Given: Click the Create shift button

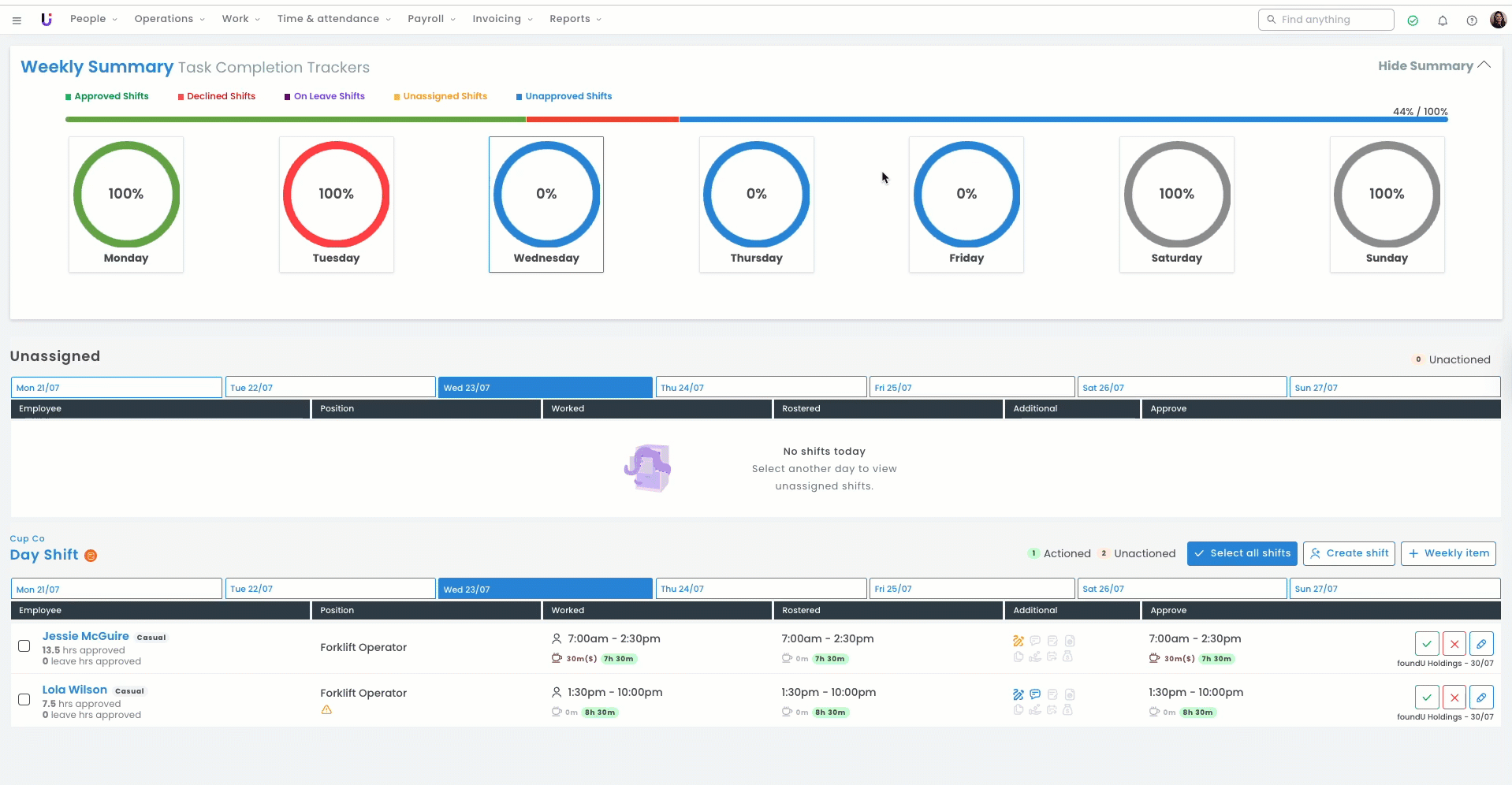Looking at the screenshot, I should pyautogui.click(x=1348, y=553).
